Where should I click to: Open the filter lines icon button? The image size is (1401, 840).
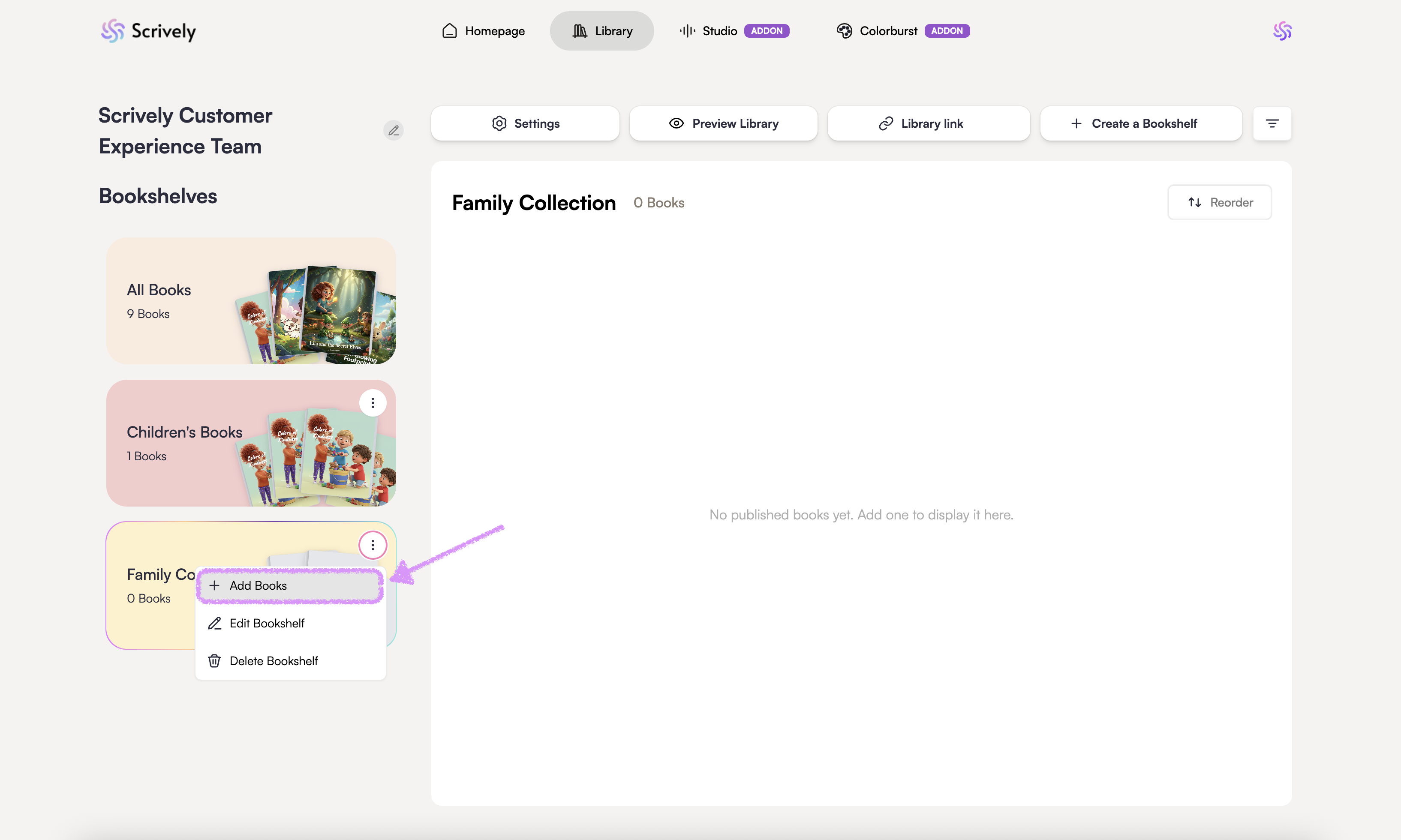pos(1272,123)
